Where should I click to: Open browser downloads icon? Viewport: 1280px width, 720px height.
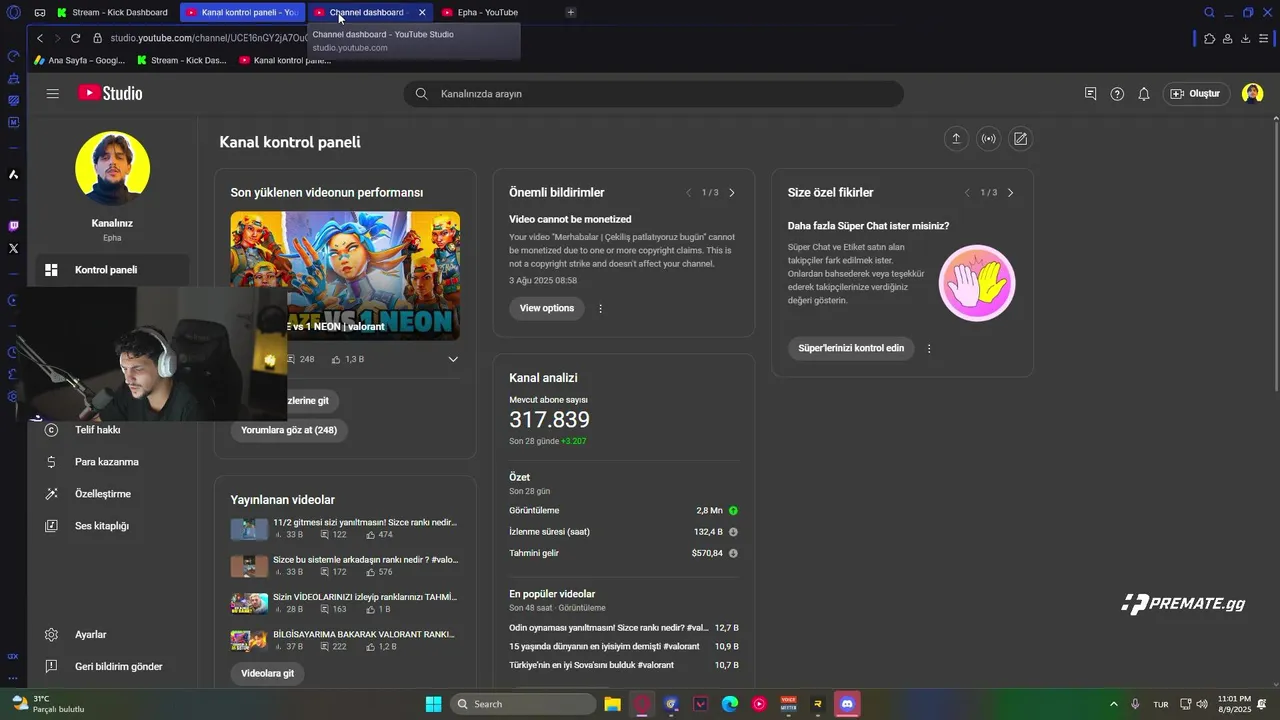1246,38
